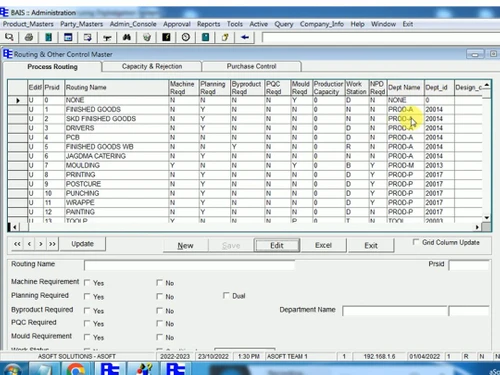Viewport: 500px width, 375px height.
Task: Select the SKD FINISHED GOODS routing row
Action: [x=245, y=119]
